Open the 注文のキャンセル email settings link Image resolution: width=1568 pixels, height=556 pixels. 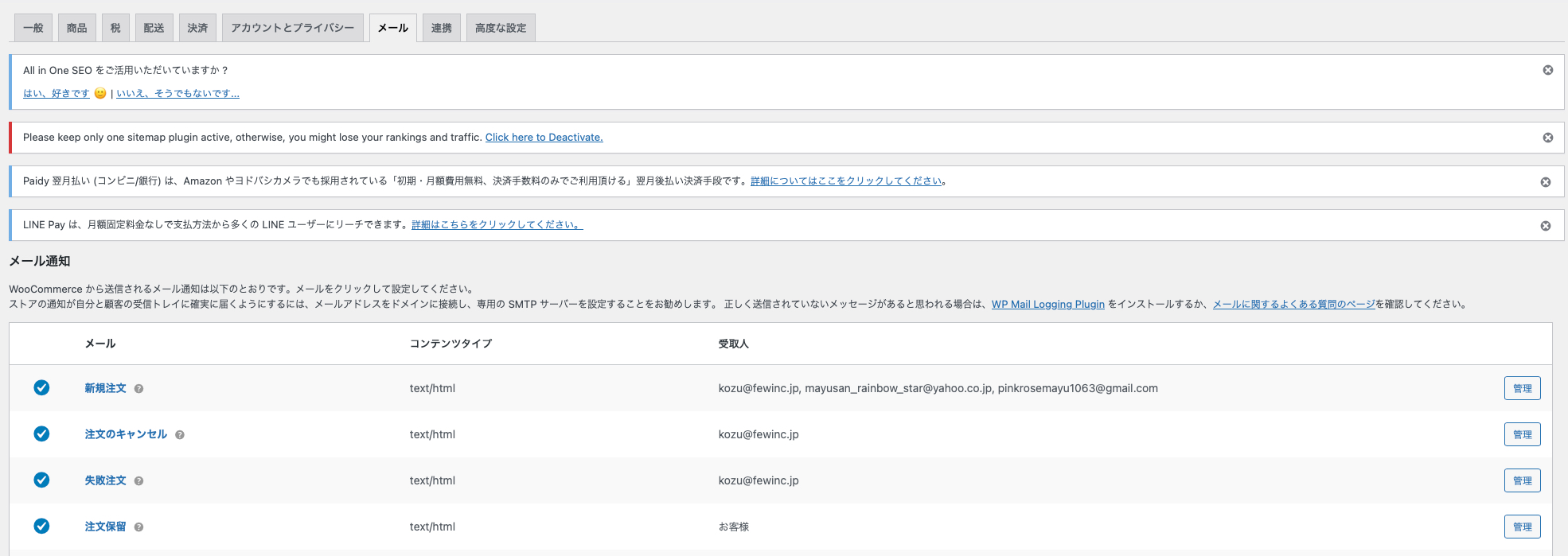(x=126, y=434)
